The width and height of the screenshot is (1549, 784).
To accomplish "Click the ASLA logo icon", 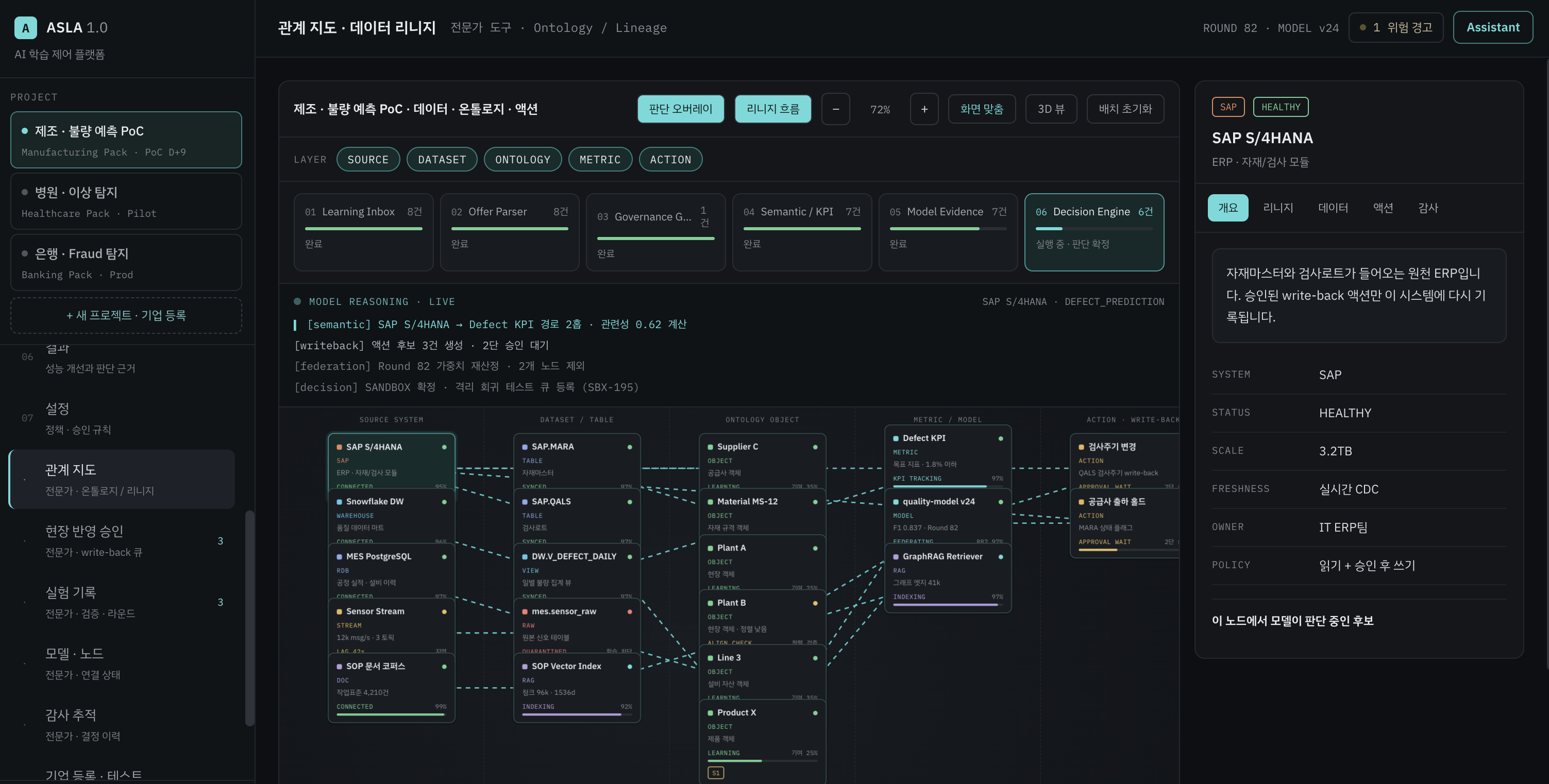I will coord(25,28).
